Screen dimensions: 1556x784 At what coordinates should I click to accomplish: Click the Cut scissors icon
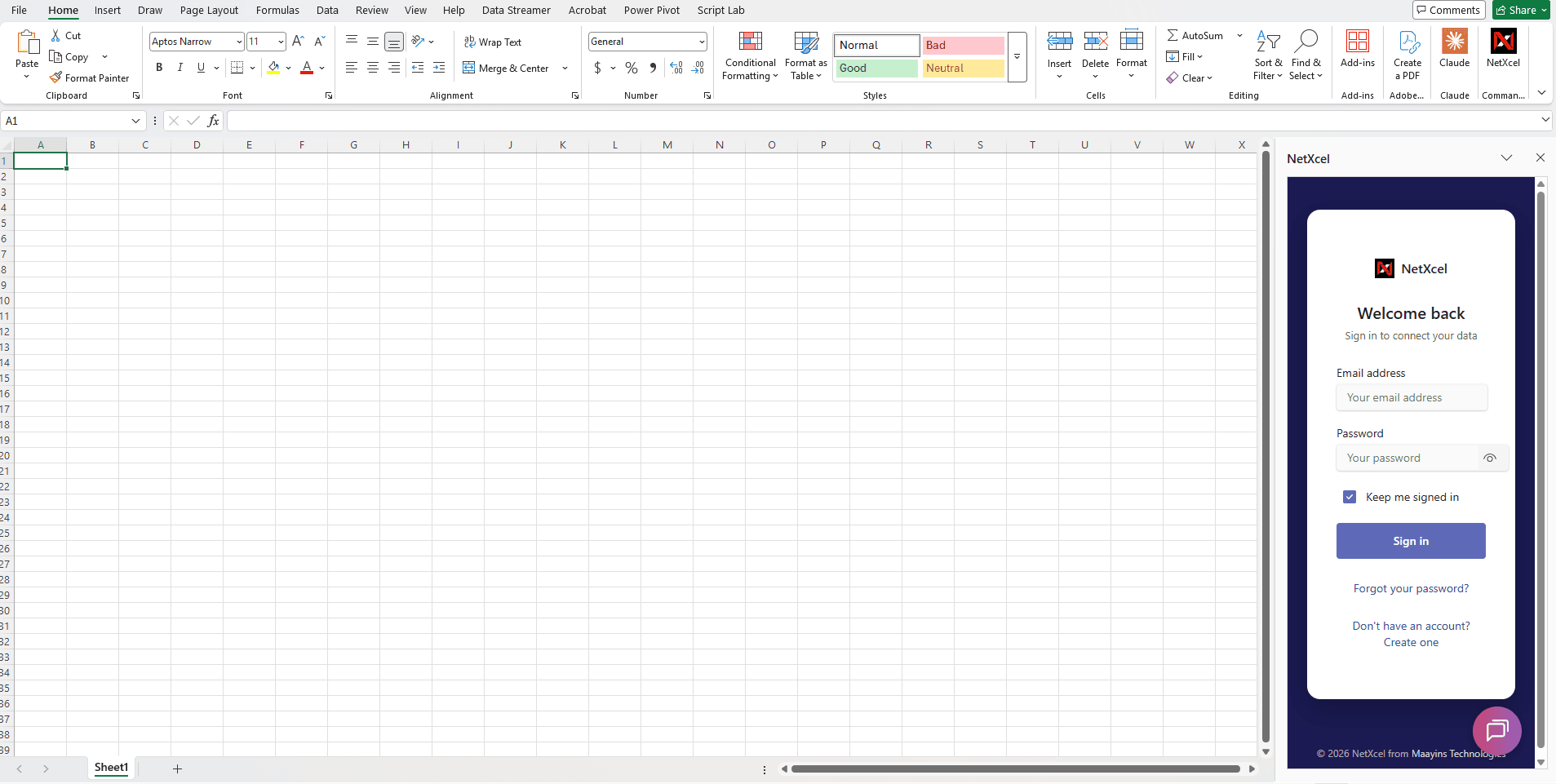pos(55,36)
